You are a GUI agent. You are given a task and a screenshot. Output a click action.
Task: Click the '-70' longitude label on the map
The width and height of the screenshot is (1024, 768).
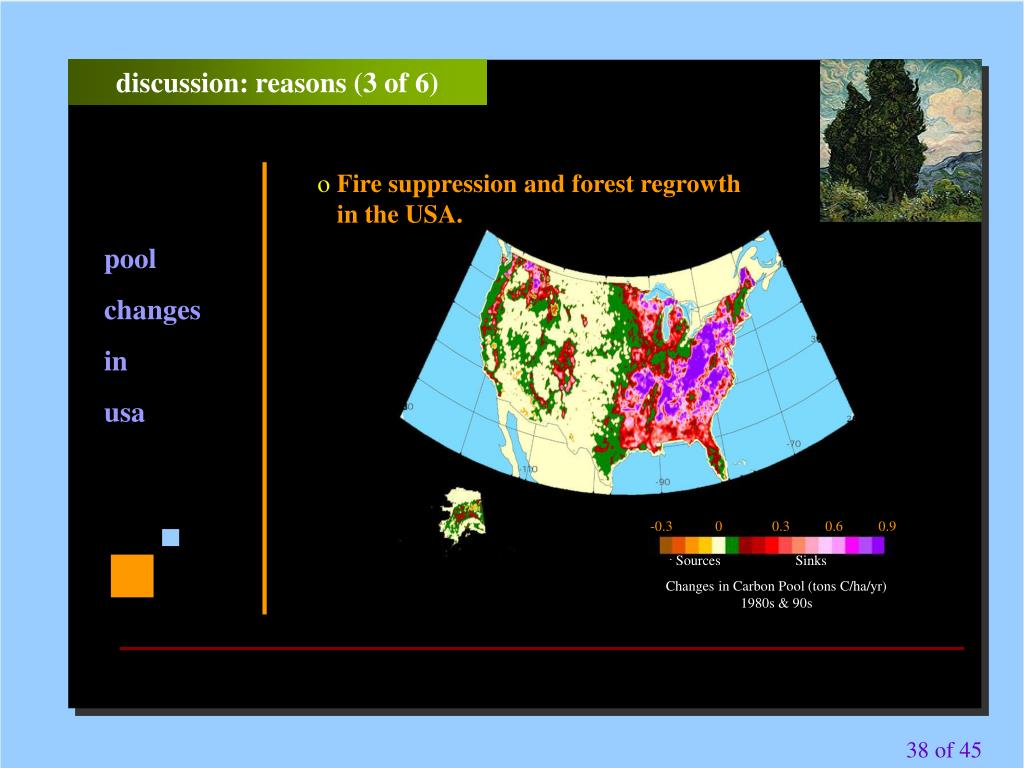click(x=793, y=443)
